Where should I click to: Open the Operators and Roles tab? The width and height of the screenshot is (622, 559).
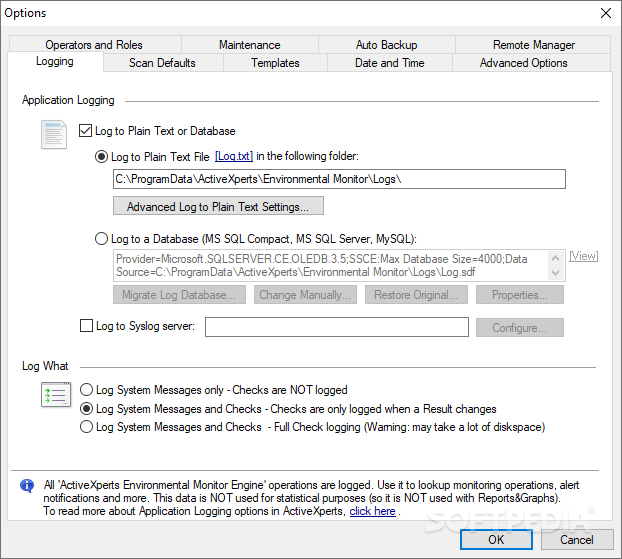click(94, 45)
